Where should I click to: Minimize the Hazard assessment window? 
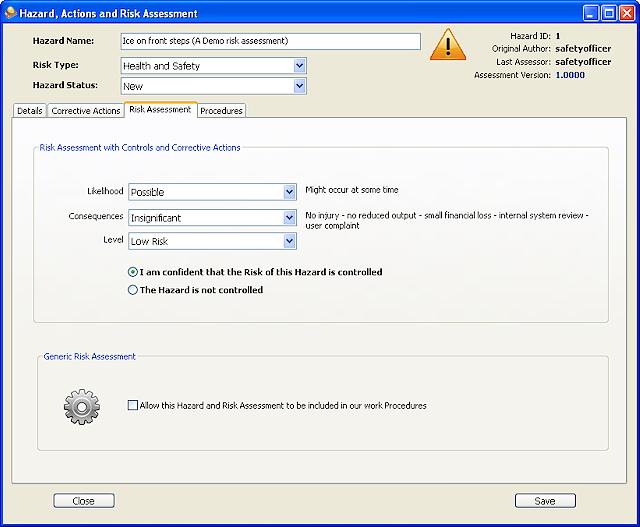tap(590, 13)
